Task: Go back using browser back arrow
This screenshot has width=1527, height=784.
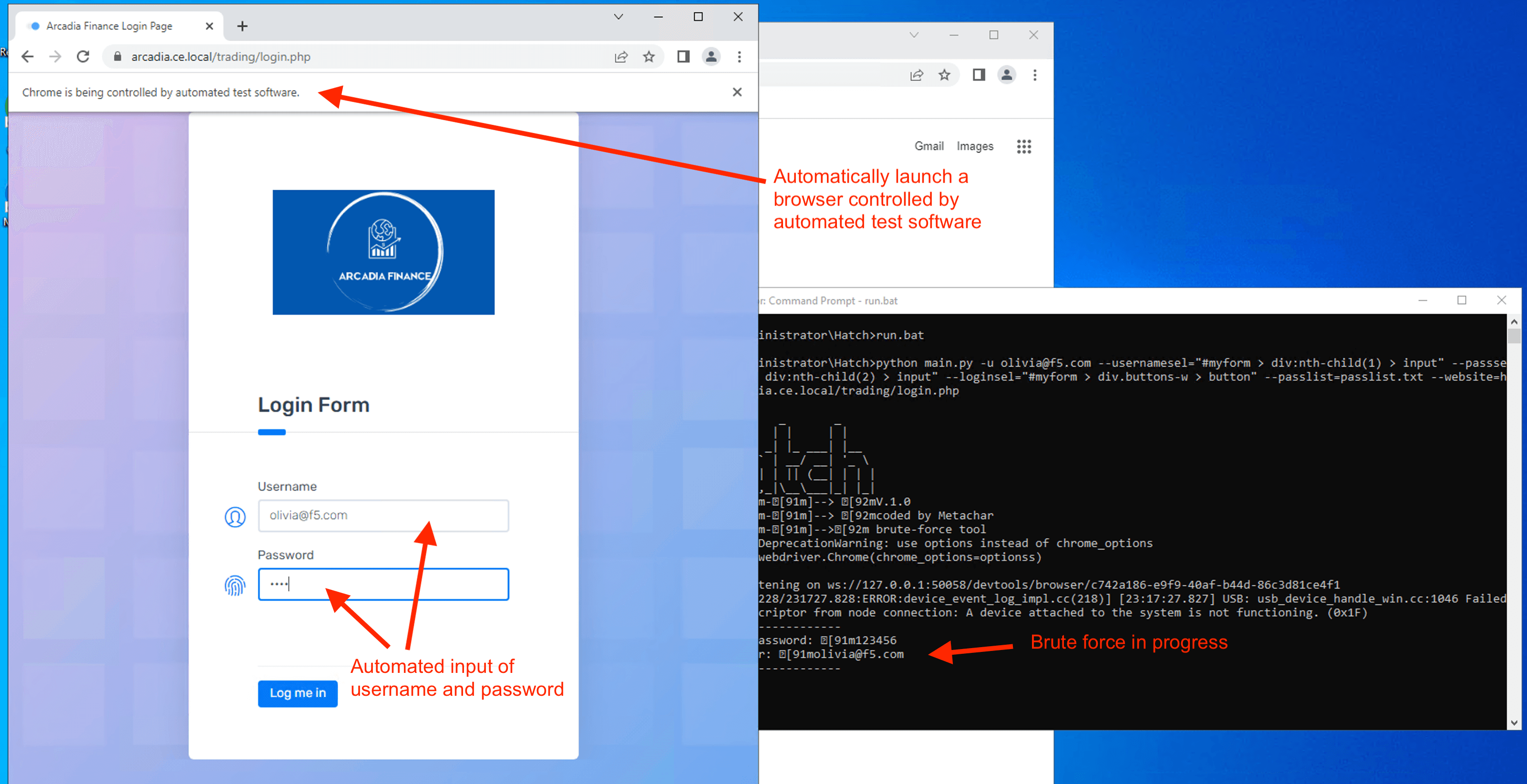Action: (27, 57)
